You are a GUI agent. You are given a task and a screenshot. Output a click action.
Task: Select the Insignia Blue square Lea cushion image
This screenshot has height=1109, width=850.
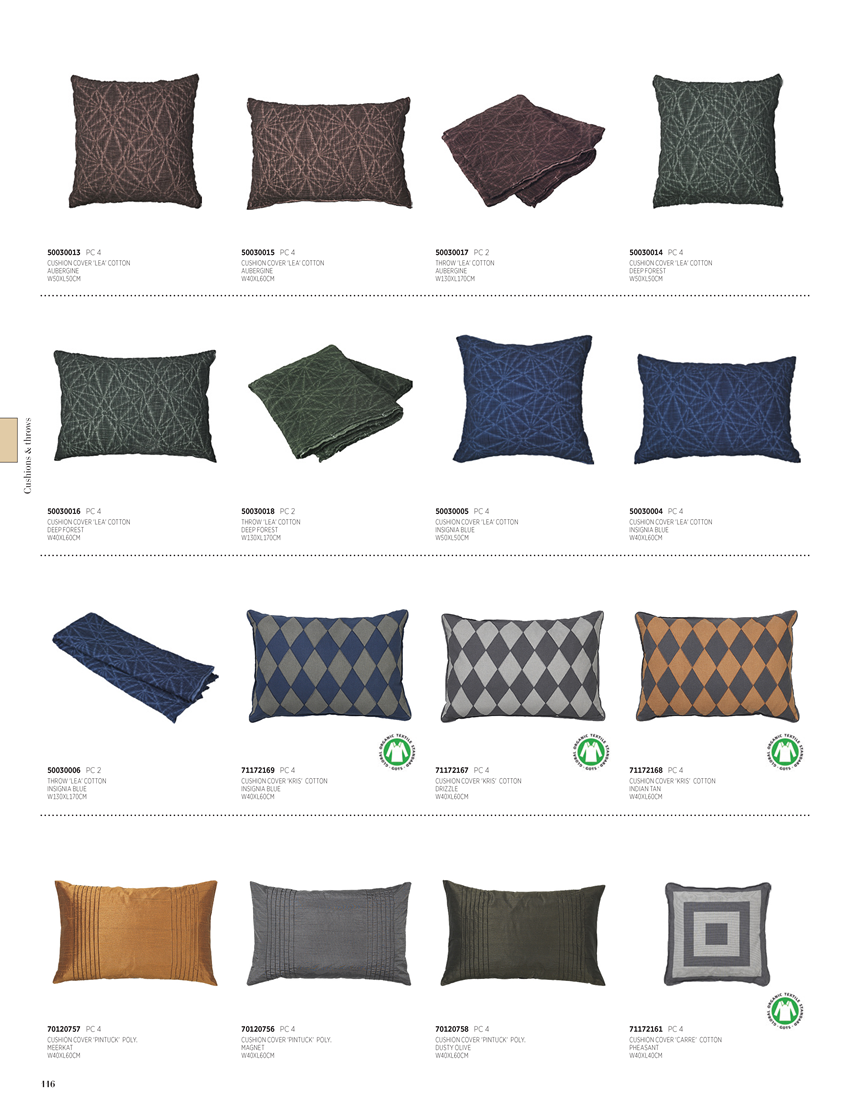click(524, 400)
